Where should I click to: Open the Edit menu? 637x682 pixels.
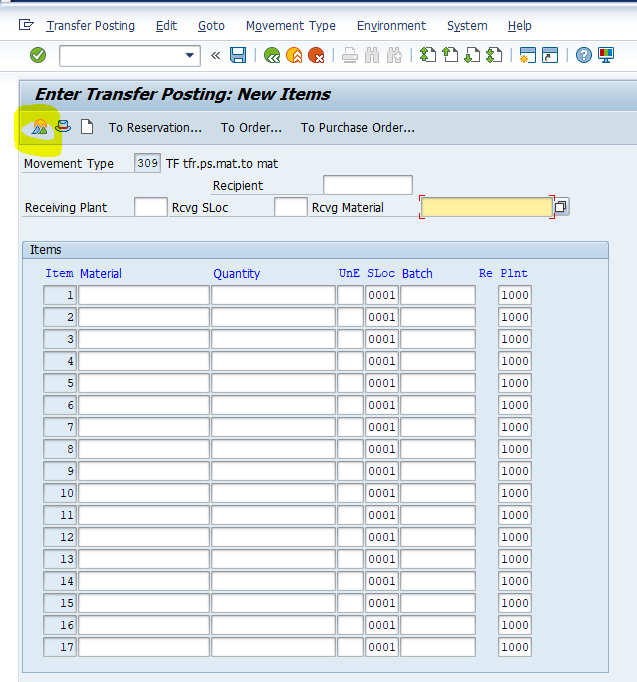(x=166, y=26)
